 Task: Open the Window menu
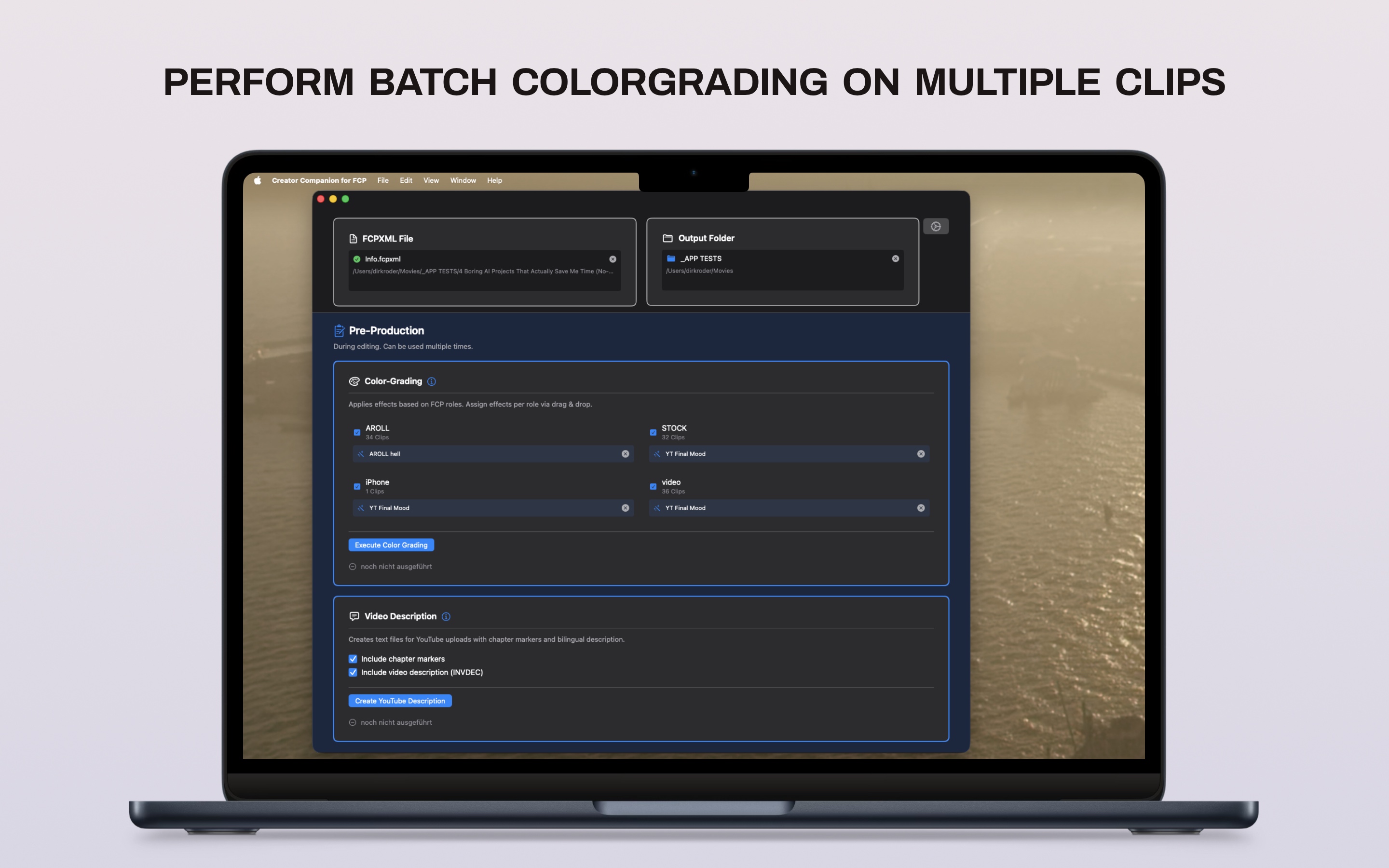[463, 180]
